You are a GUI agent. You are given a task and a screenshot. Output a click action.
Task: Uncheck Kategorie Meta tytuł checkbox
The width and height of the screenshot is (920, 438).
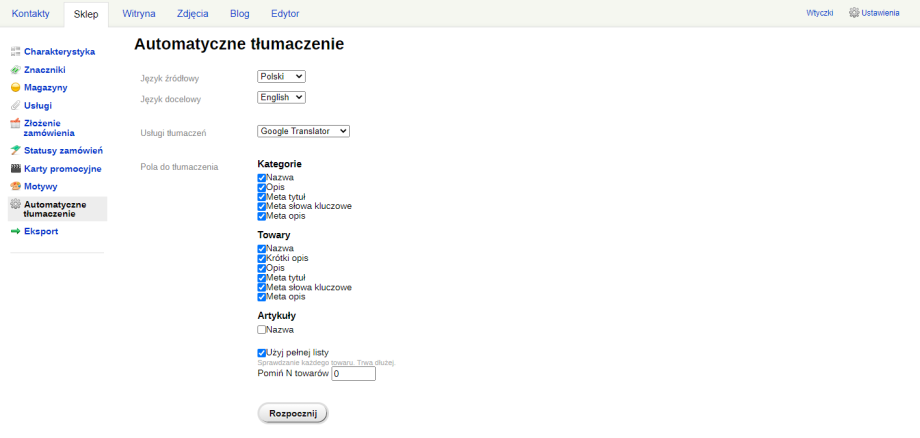[x=262, y=197]
